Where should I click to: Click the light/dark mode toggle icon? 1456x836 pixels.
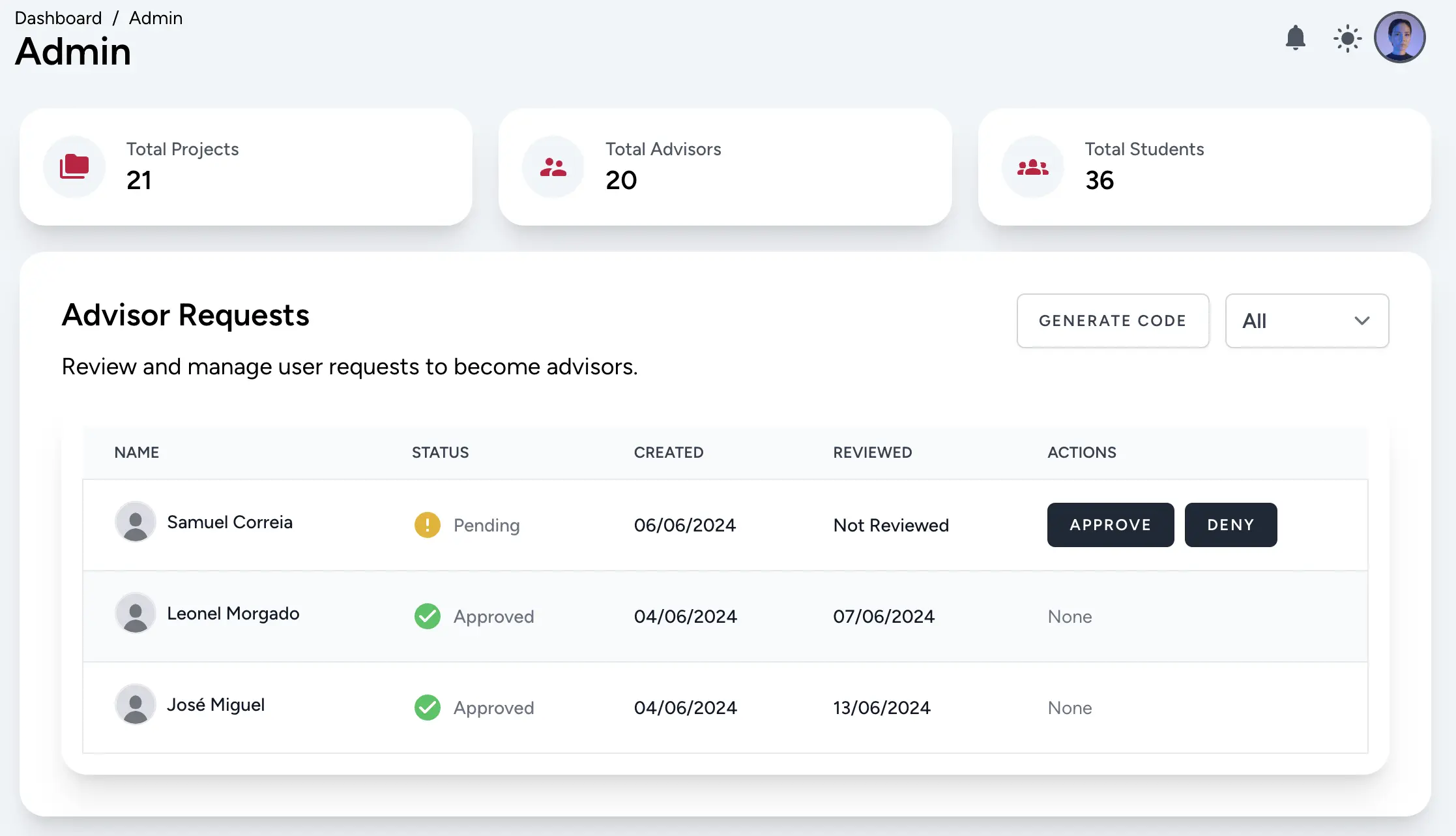pos(1349,37)
